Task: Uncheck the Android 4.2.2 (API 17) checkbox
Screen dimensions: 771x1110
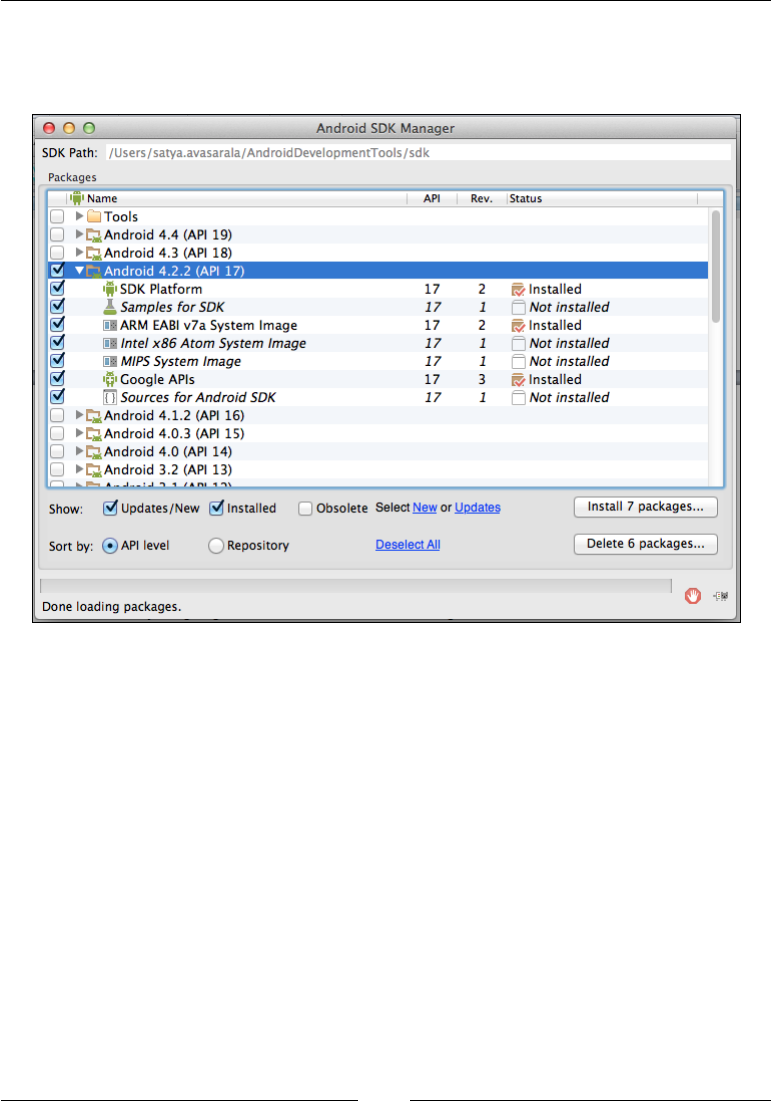Action: tap(57, 270)
